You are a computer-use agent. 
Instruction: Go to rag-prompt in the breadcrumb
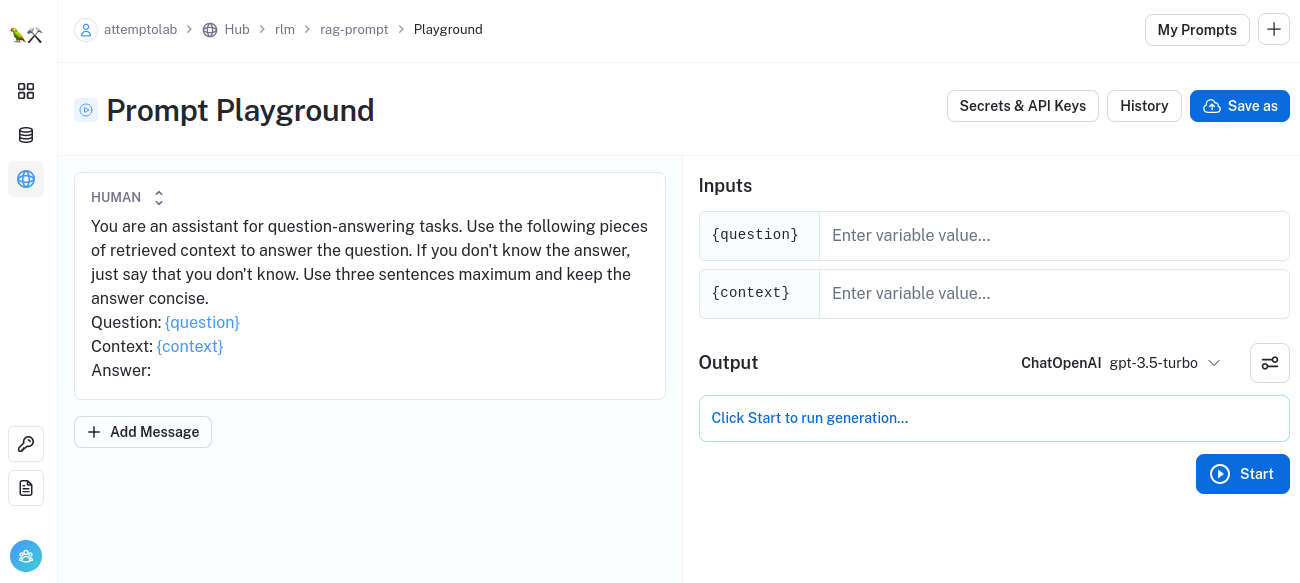[354, 30]
